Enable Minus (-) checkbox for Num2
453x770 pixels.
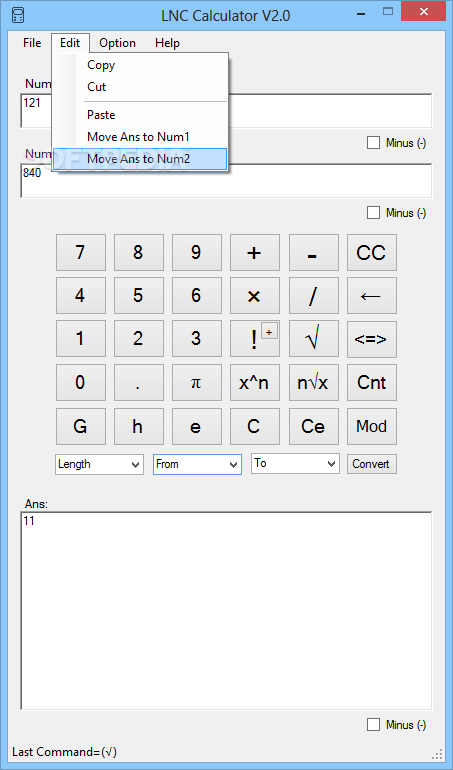[x=373, y=213]
